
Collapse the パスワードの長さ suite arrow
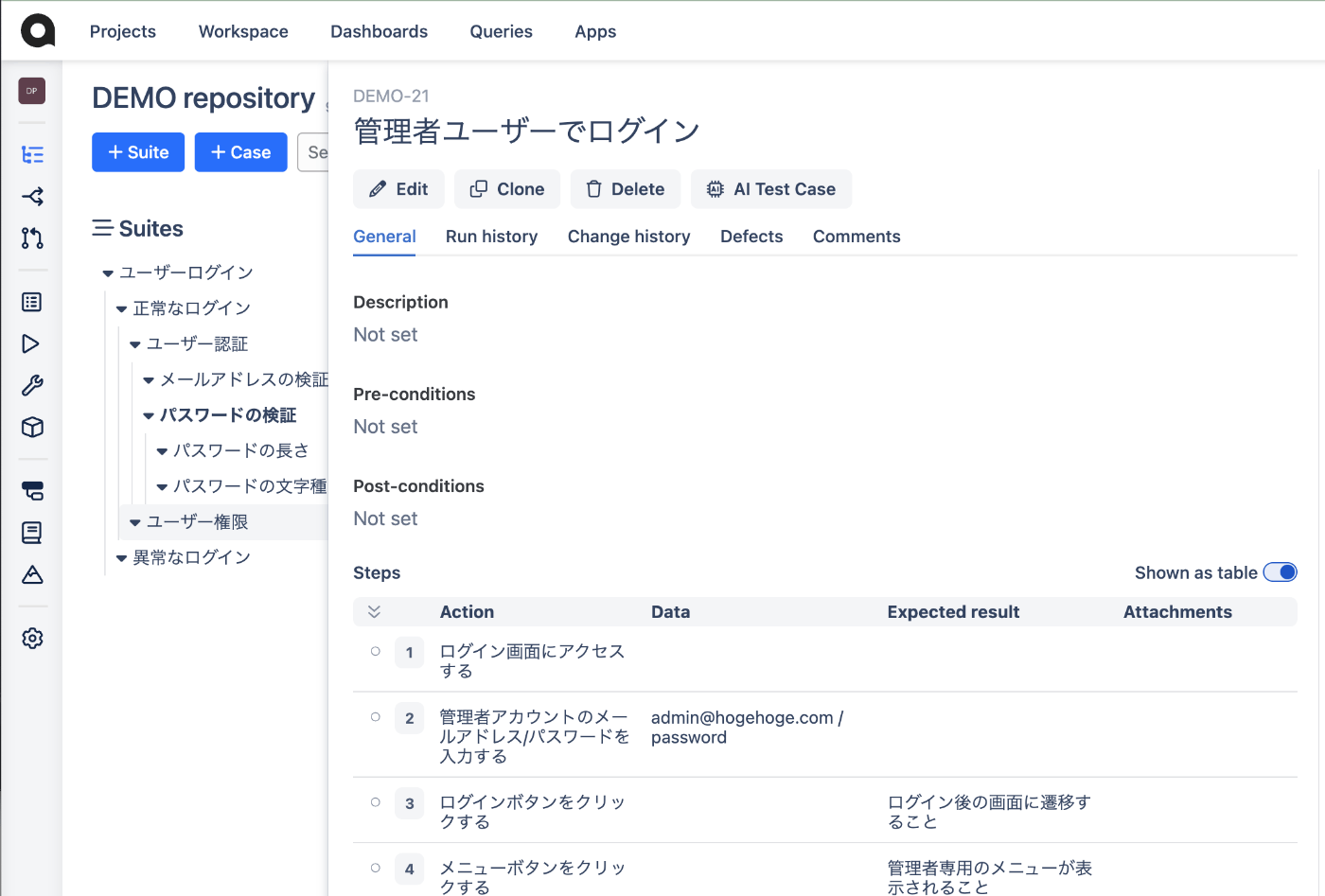pos(161,451)
